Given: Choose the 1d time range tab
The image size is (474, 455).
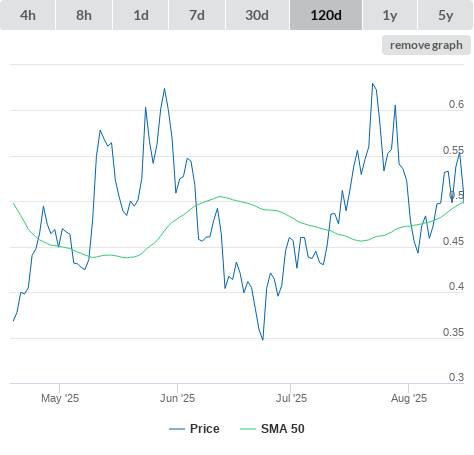Looking at the screenshot, I should point(141,15).
